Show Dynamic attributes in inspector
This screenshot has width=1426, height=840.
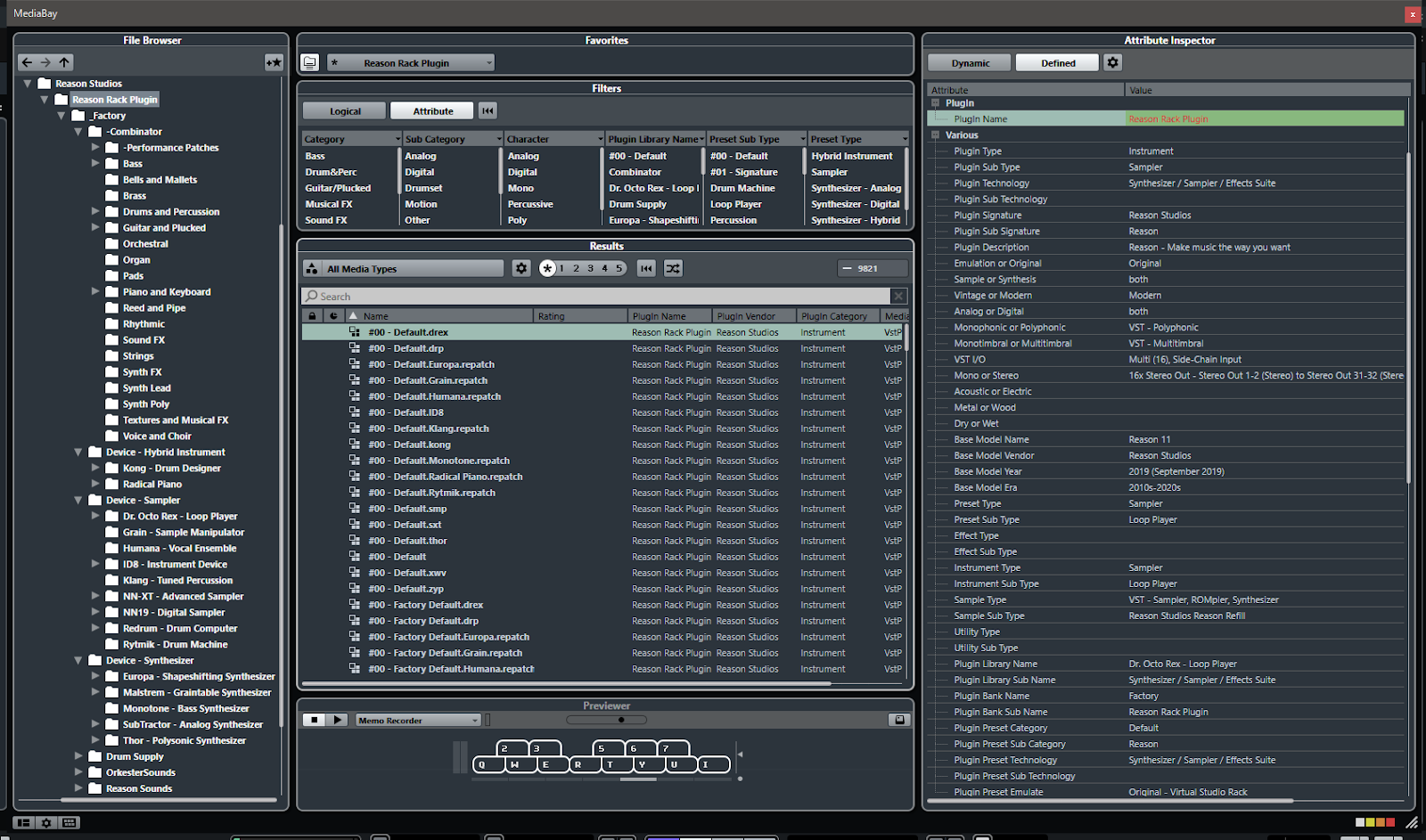(x=970, y=62)
